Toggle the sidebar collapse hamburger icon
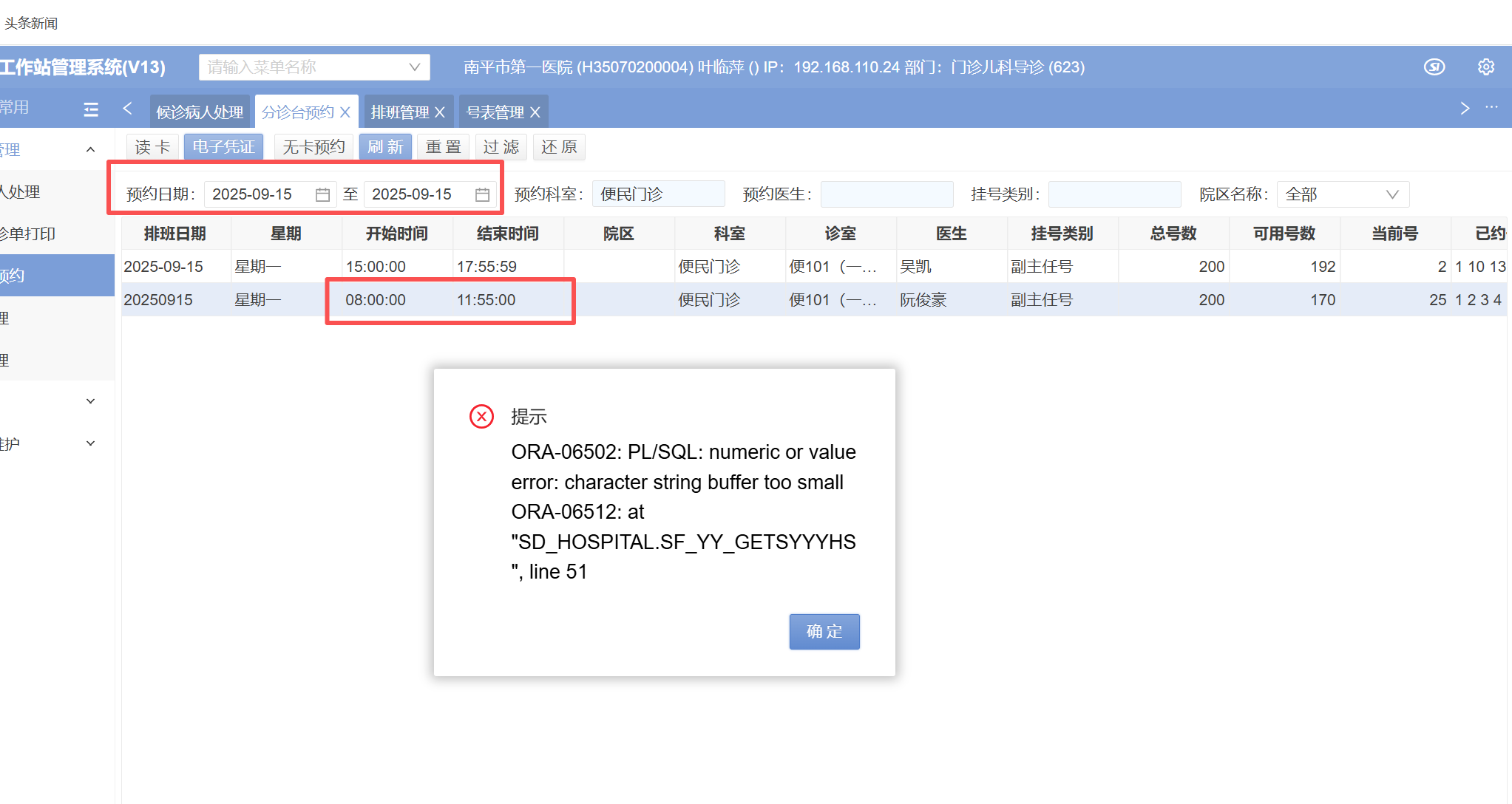The height and width of the screenshot is (804, 1512). (91, 110)
